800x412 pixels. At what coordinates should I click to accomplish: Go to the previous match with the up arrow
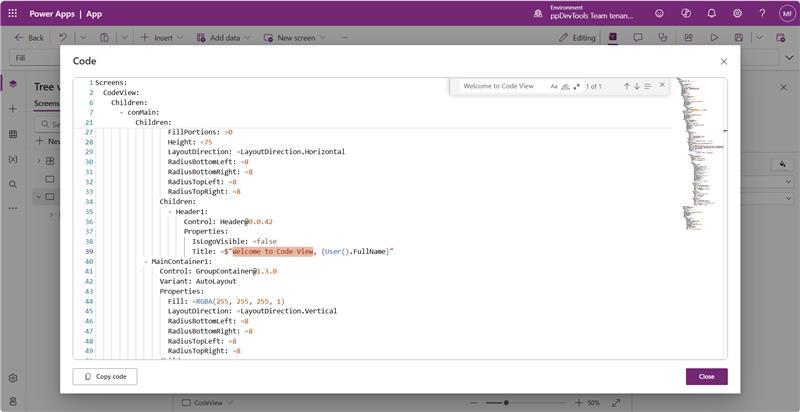tap(627, 86)
